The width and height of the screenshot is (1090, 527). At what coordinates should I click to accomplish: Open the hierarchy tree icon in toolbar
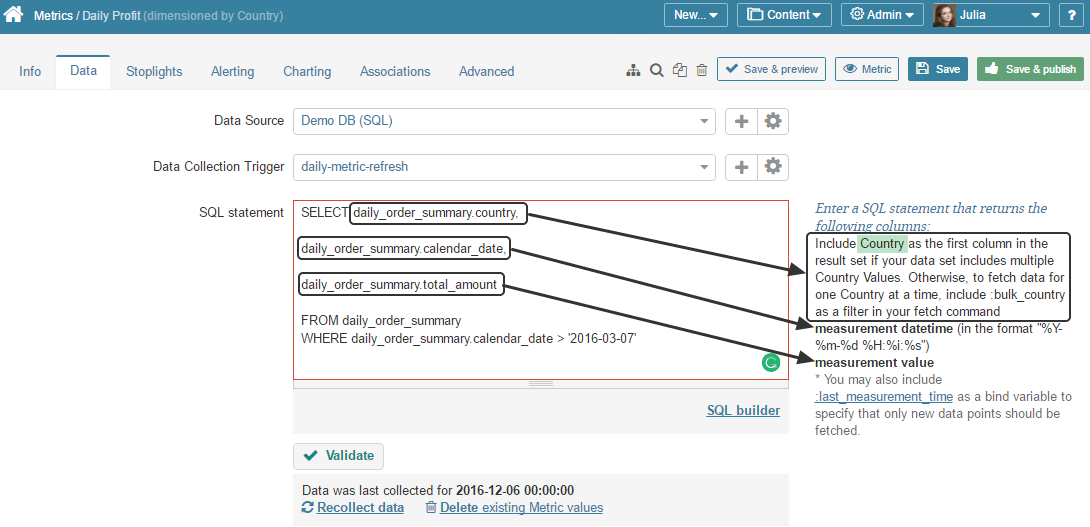(633, 70)
